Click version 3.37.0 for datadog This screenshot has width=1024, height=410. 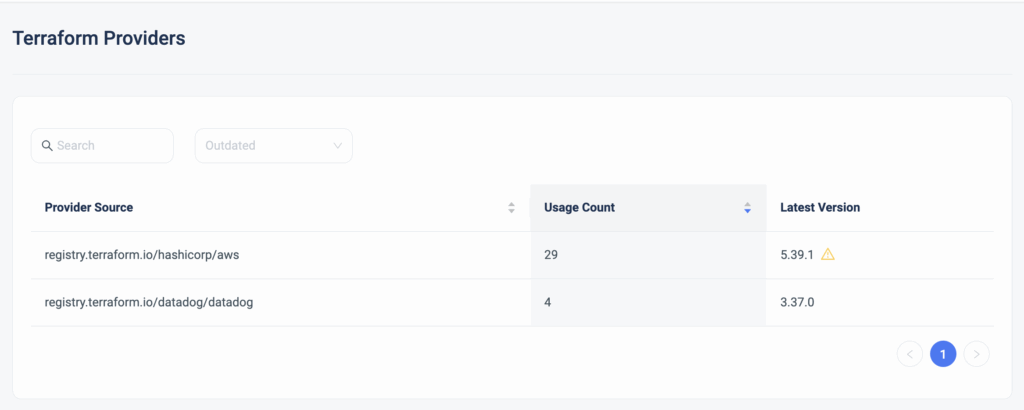pos(797,303)
